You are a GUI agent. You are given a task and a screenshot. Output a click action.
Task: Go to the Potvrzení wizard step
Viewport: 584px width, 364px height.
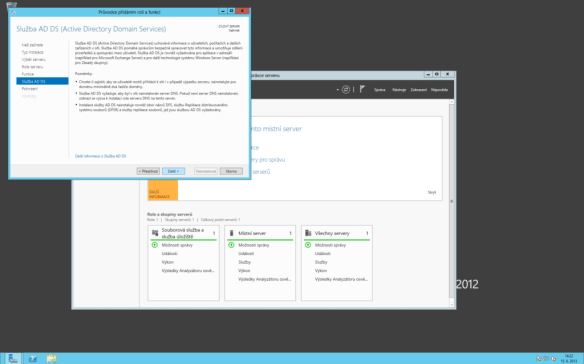29,89
